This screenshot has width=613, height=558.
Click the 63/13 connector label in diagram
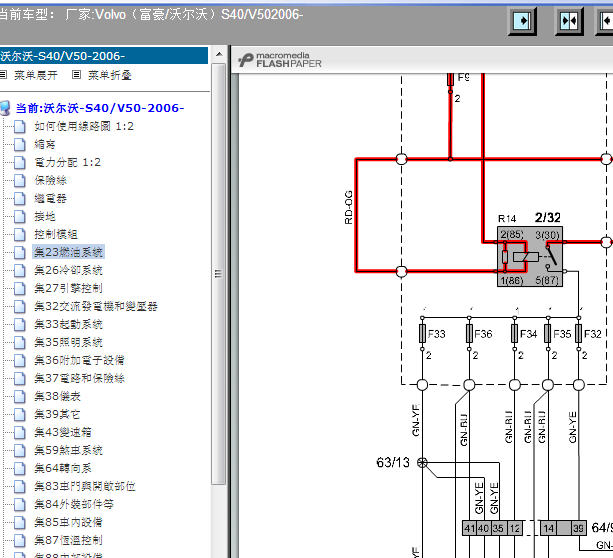[393, 463]
